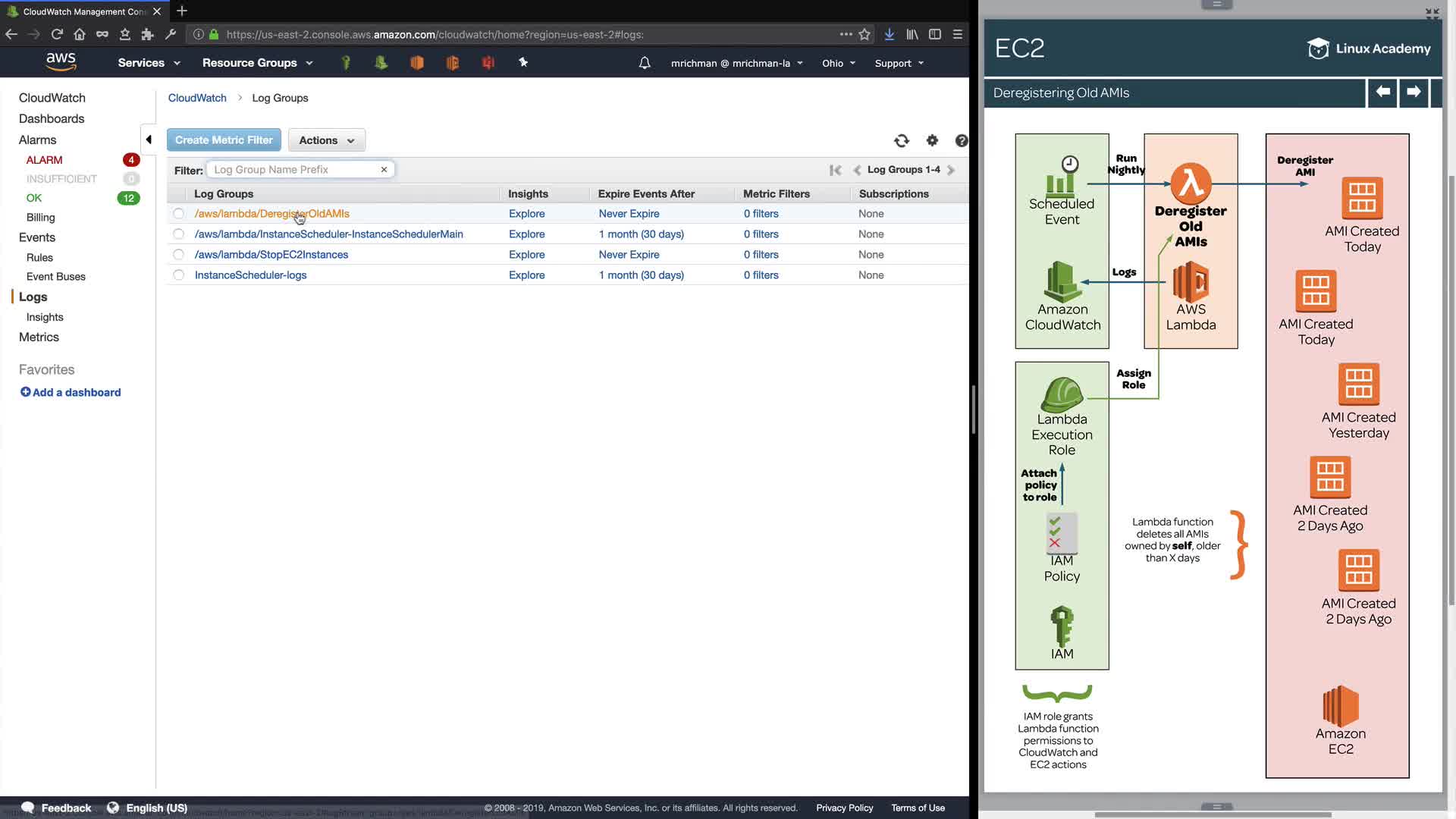Click the pin shortcut icon in navbar
Image resolution: width=1456 pixels, height=819 pixels.
(523, 62)
